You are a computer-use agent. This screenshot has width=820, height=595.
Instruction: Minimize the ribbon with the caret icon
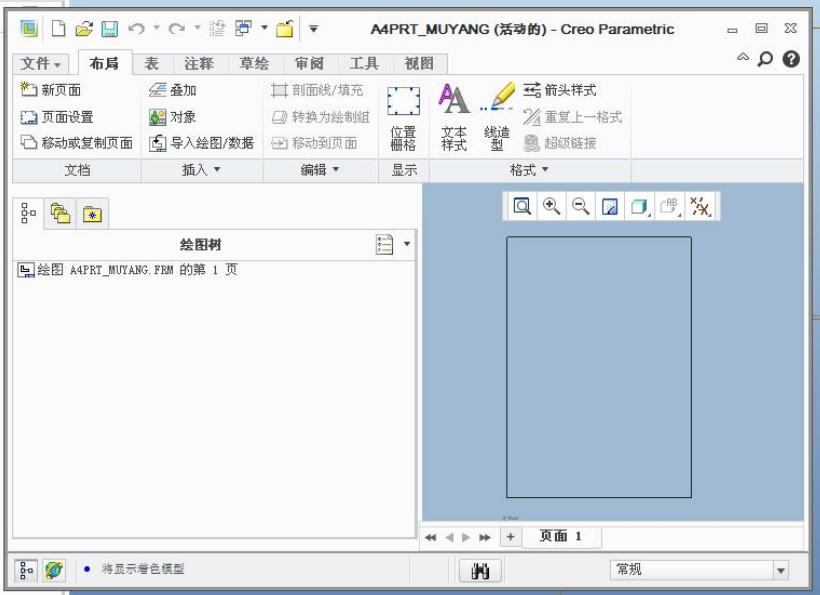(x=743, y=58)
